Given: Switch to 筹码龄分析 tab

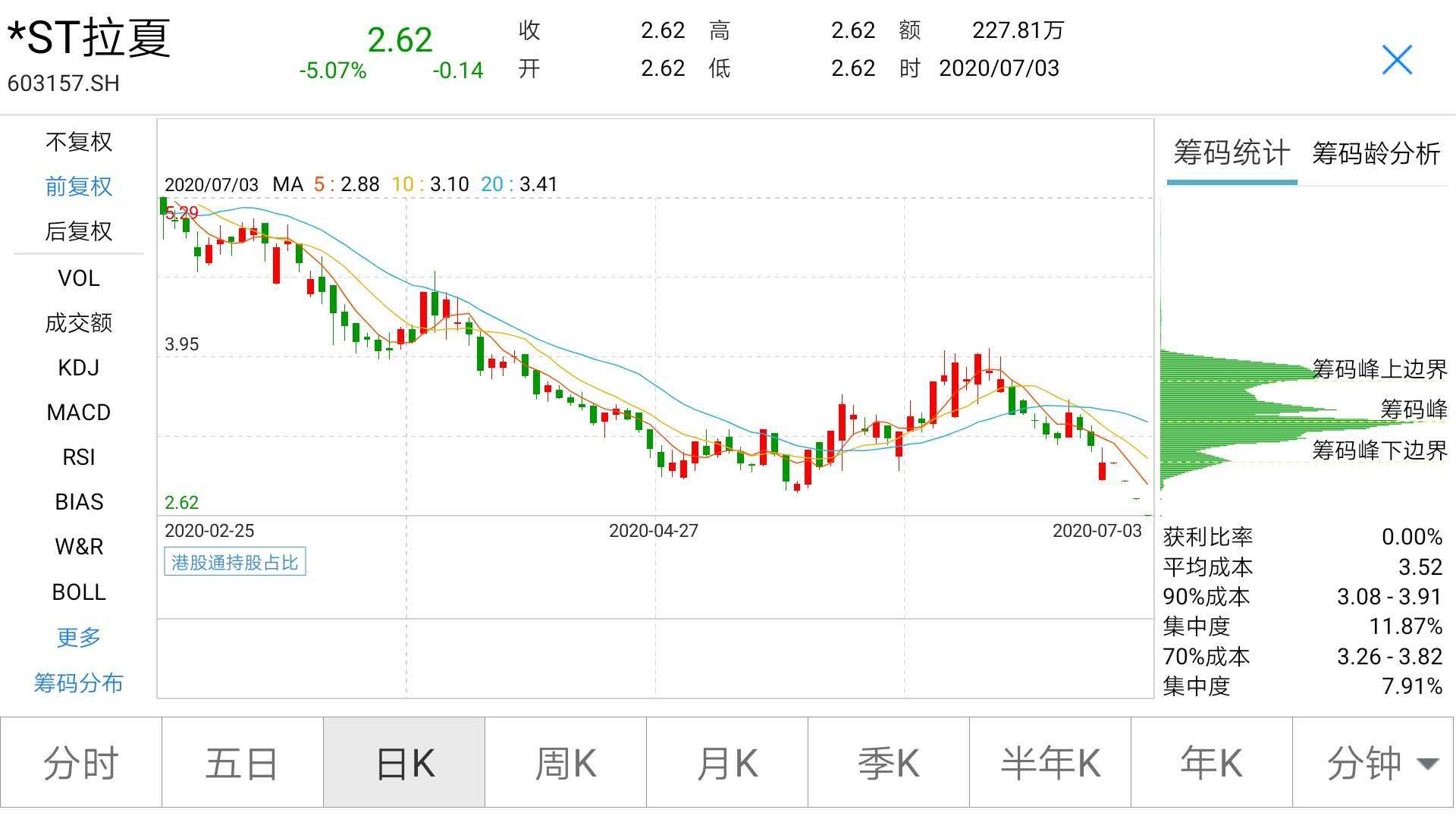Looking at the screenshot, I should [1376, 154].
